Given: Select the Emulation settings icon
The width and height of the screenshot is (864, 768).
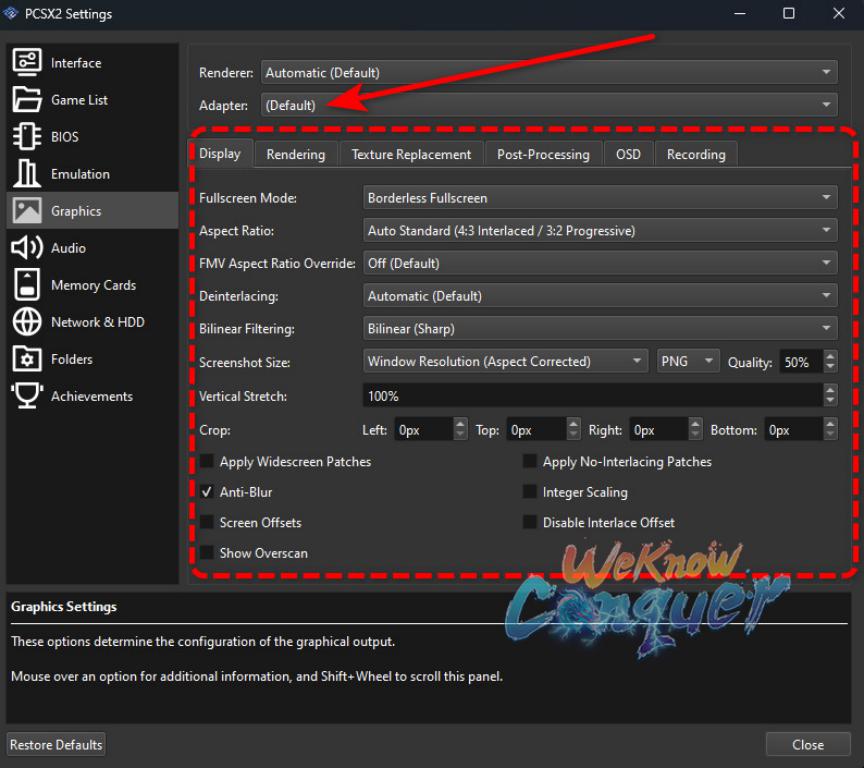Looking at the screenshot, I should click(26, 174).
